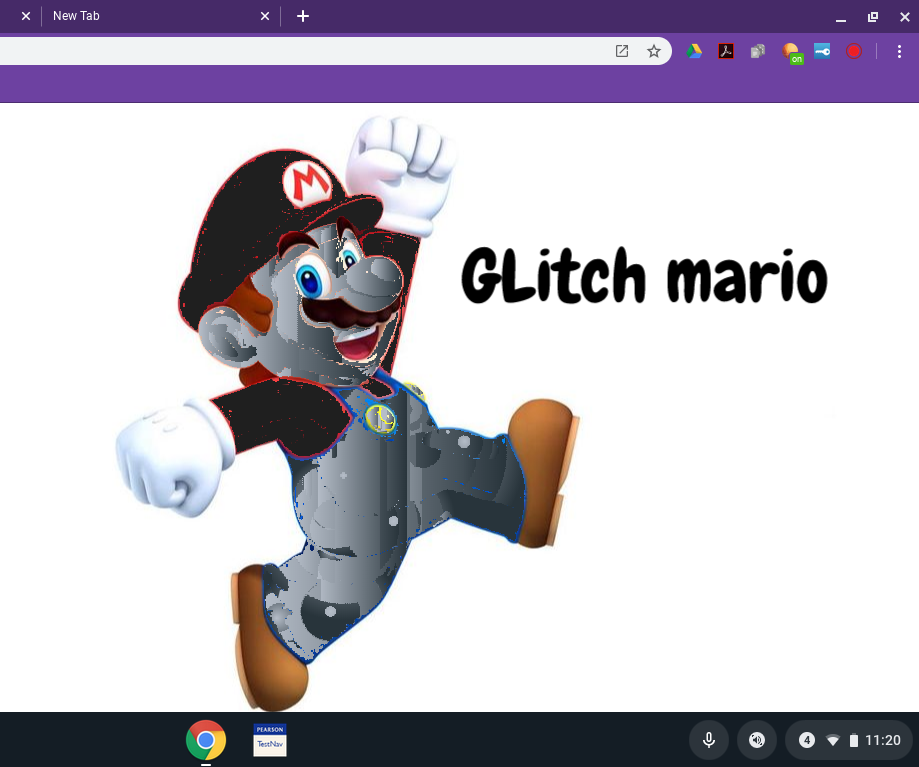The width and height of the screenshot is (919, 767).
Task: Expand the notification counter showing 4
Action: (x=807, y=740)
